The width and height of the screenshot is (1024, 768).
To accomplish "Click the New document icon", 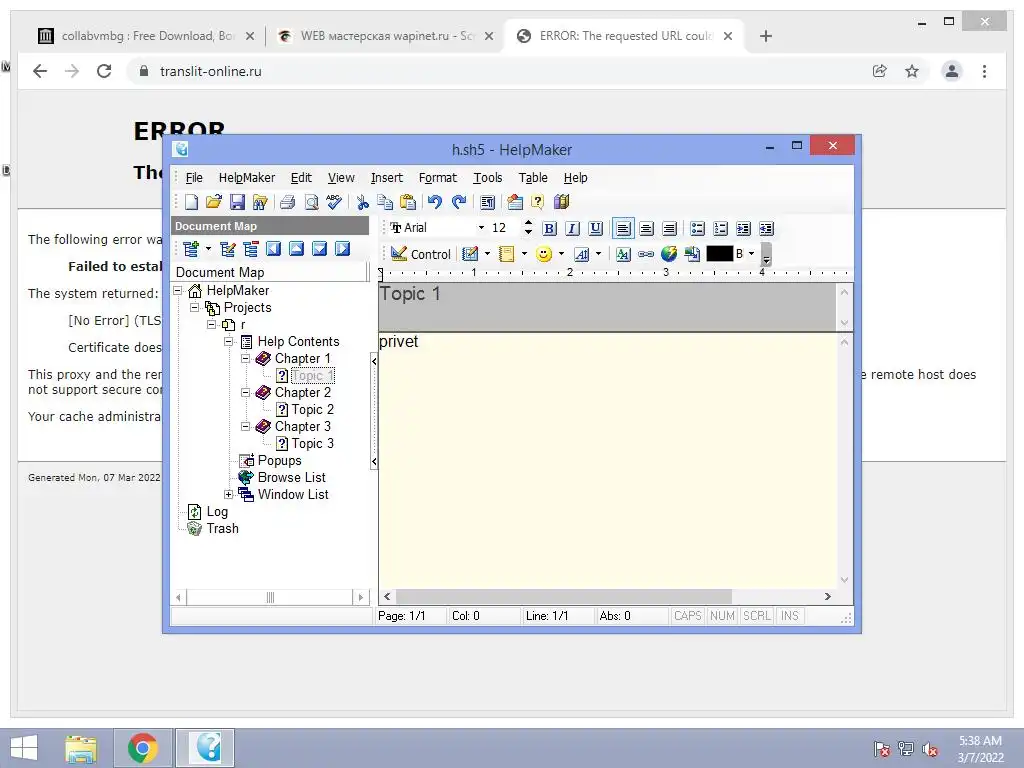I will [x=191, y=202].
